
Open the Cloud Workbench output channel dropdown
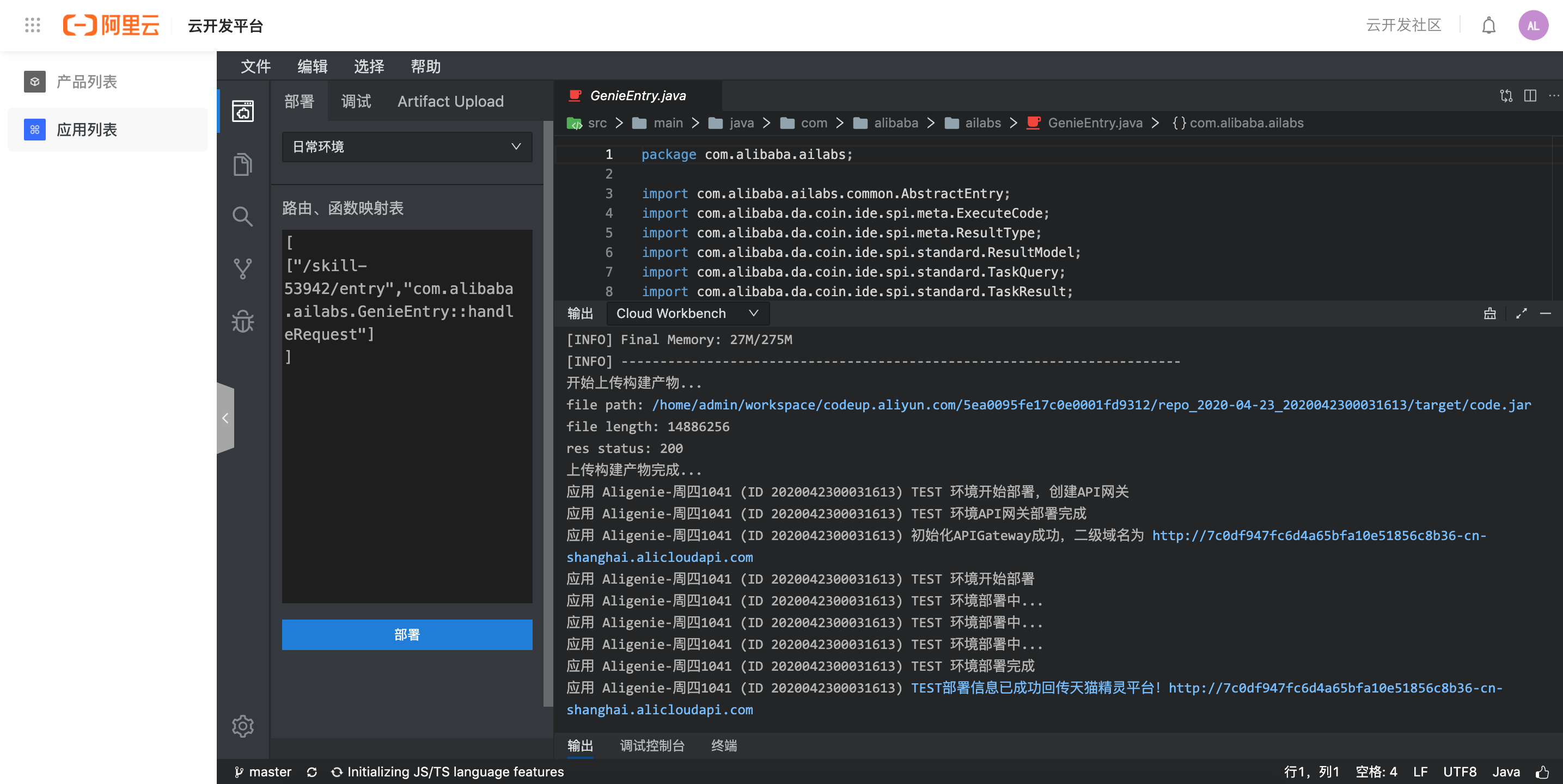tap(687, 314)
